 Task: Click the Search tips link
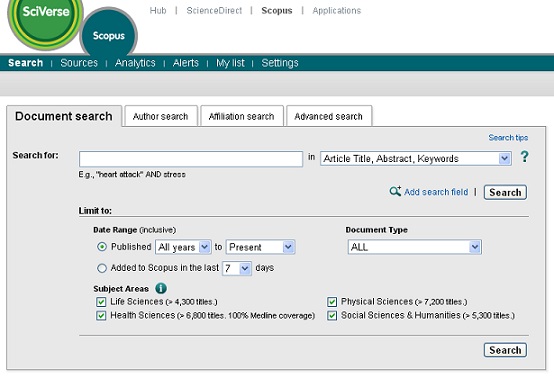508,137
